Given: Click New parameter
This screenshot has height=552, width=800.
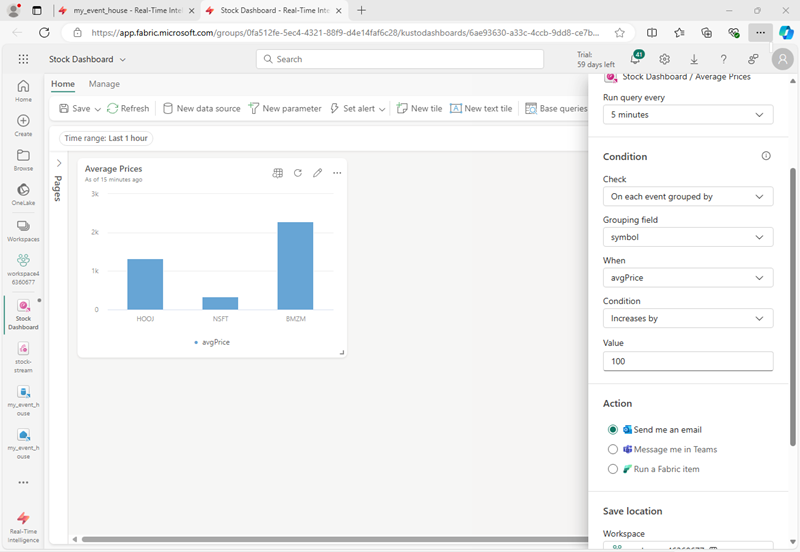Looking at the screenshot, I should point(285,109).
